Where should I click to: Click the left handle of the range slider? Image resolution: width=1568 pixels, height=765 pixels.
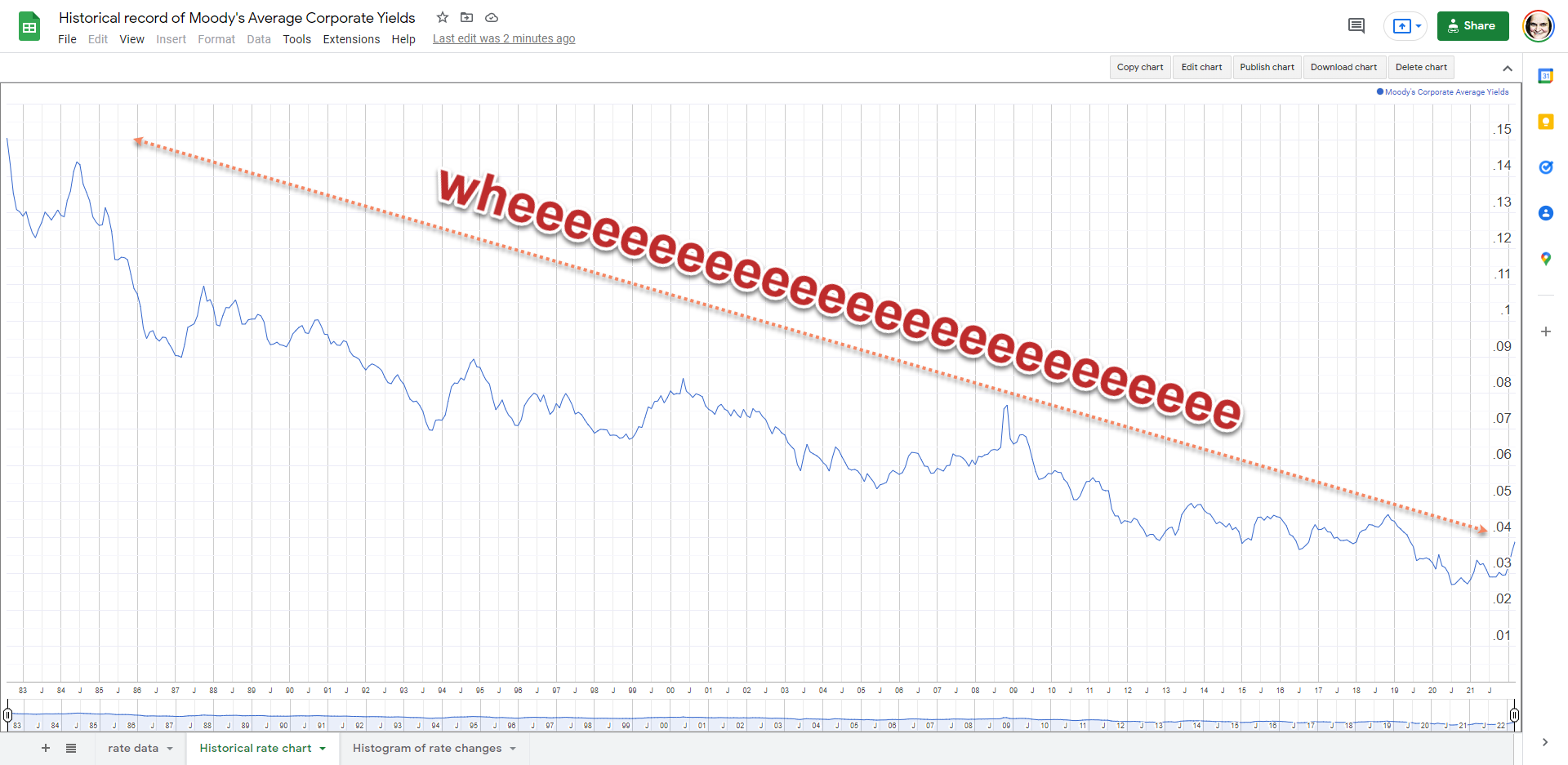pos(7,715)
